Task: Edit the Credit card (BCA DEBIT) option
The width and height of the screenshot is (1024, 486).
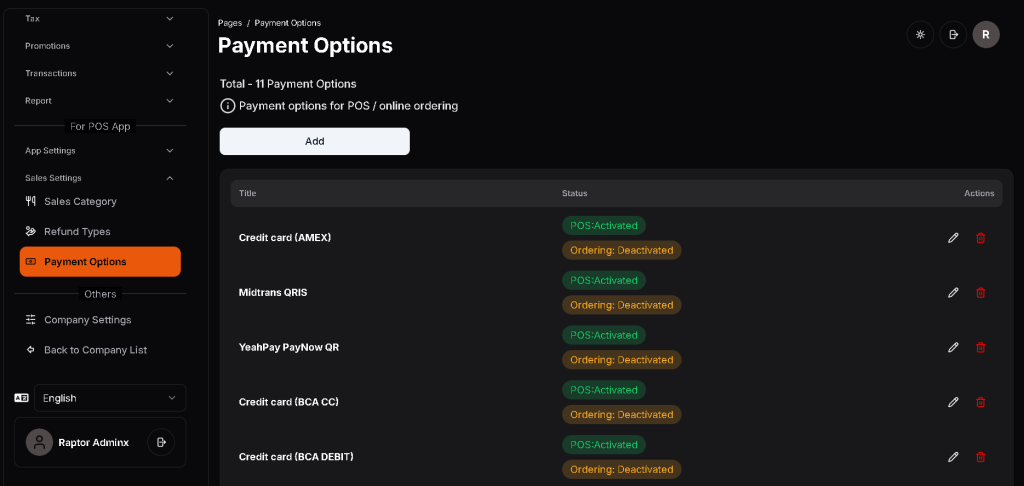Action: coord(953,457)
